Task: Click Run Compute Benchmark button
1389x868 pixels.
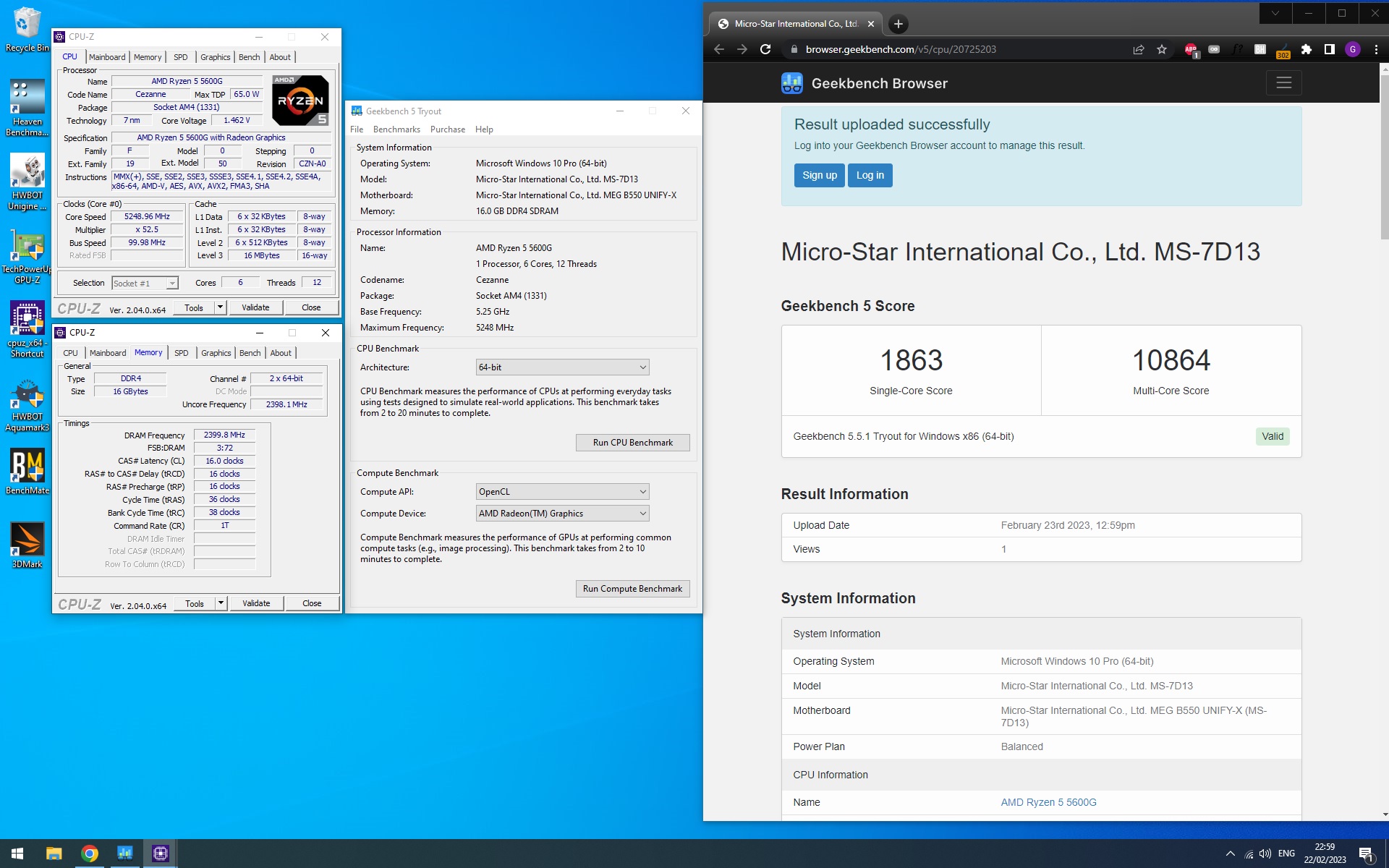Action: 632,589
